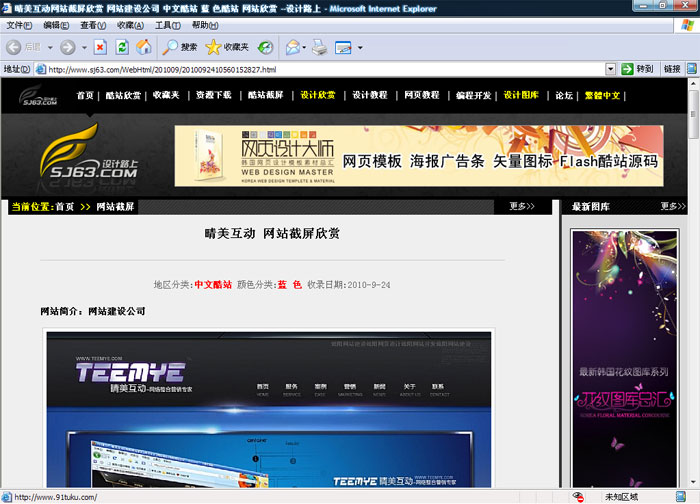Open History toolbar icon
Image resolution: width=700 pixels, height=504 pixels.
coord(266,47)
